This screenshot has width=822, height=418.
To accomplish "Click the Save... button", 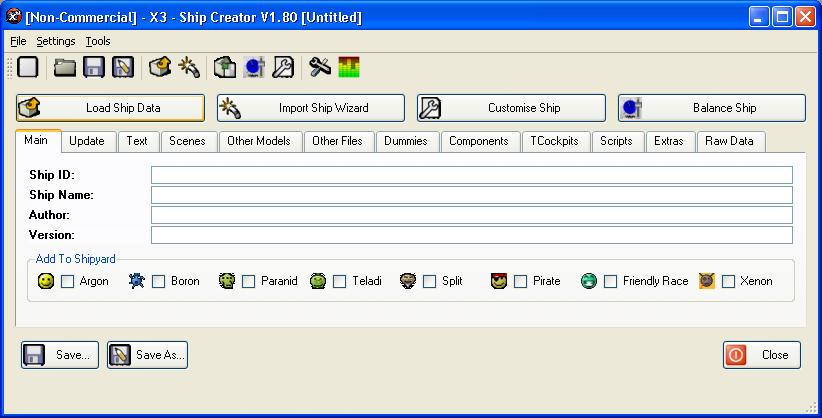I will click(x=60, y=355).
